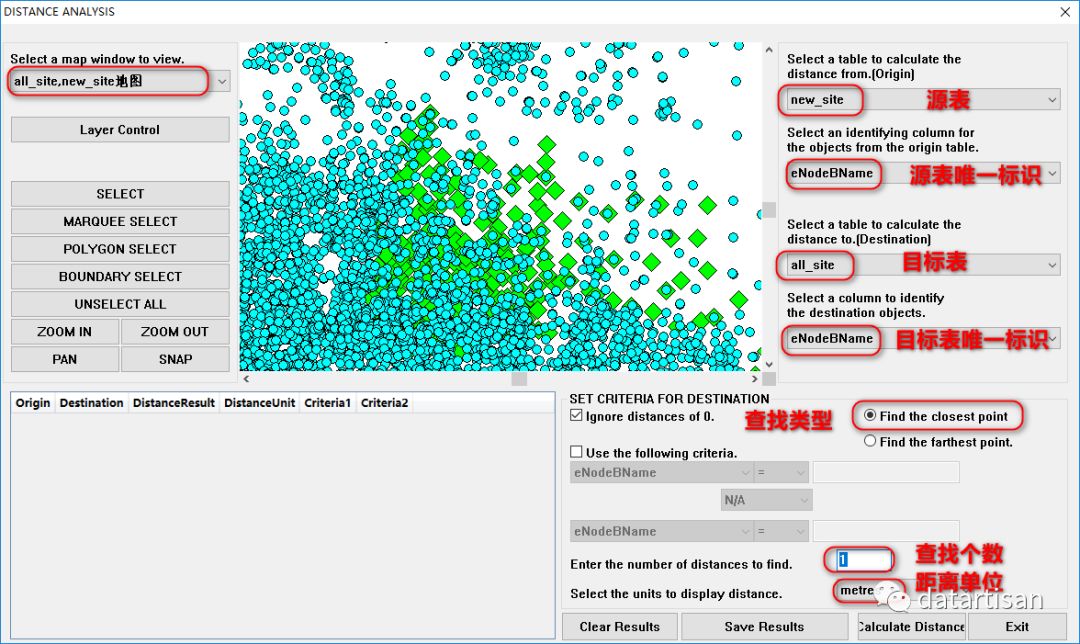Open the N/A logical operator dropdown
The width and height of the screenshot is (1080, 644).
coord(767,500)
